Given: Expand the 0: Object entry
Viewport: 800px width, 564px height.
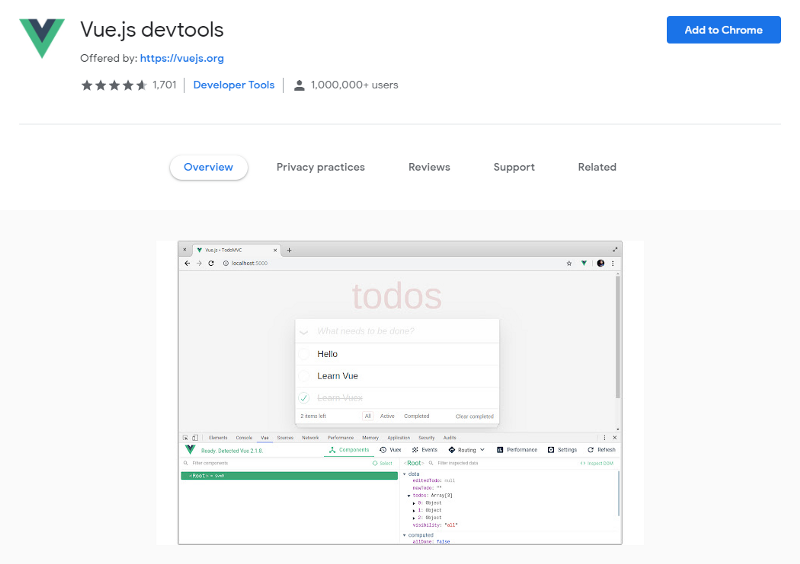Looking at the screenshot, I should 414,503.
